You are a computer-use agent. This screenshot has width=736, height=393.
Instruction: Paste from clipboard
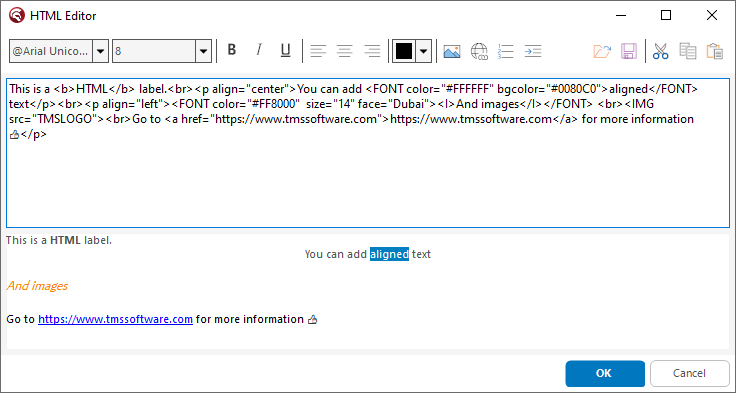(714, 51)
